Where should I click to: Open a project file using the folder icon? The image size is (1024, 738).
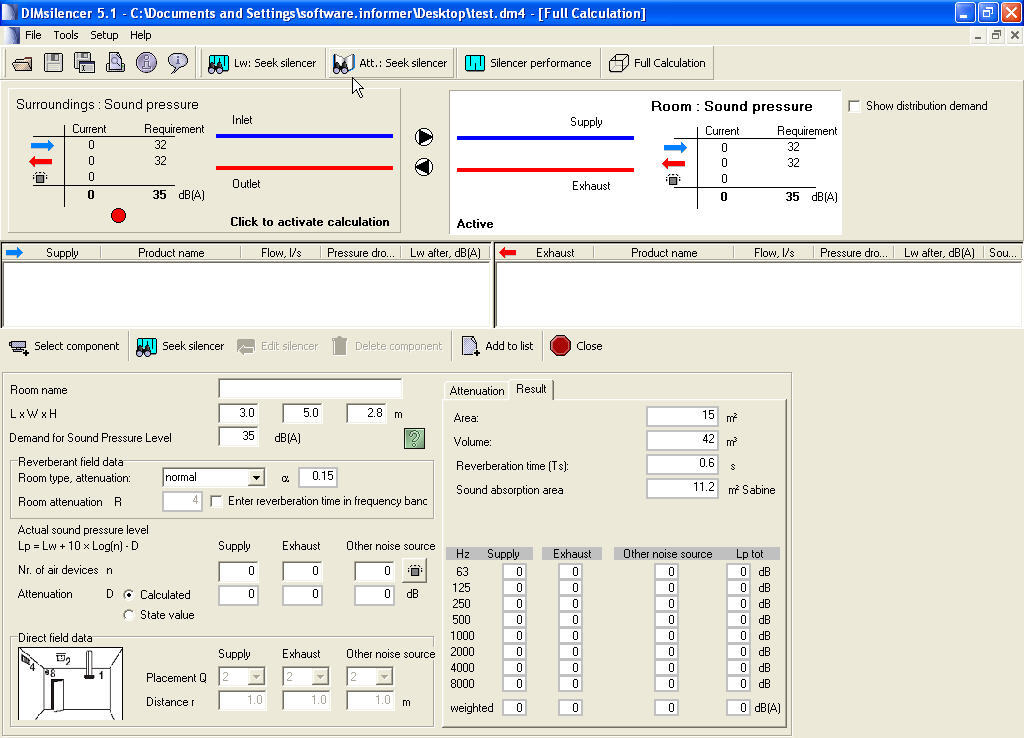pos(22,62)
